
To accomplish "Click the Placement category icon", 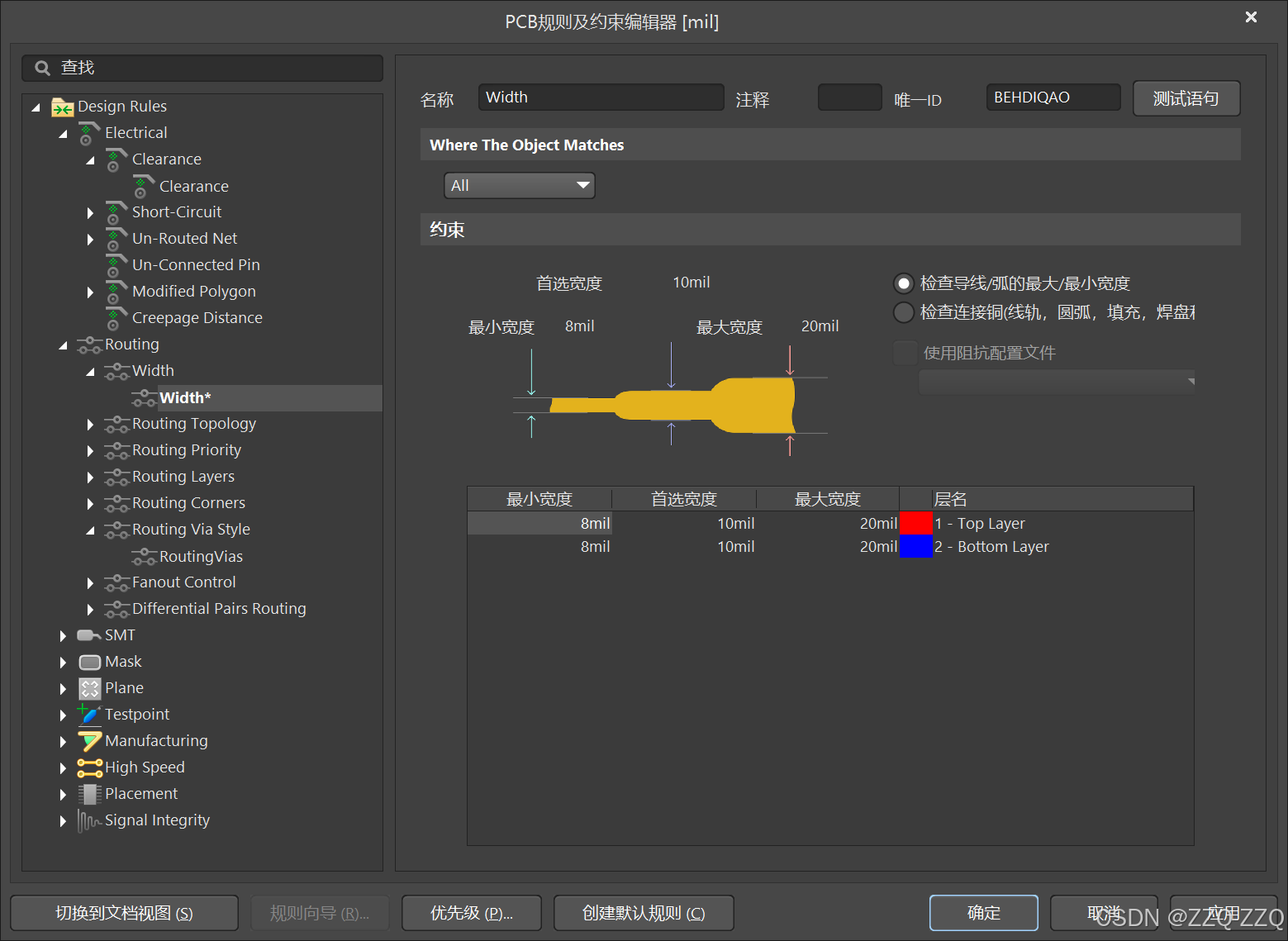I will [x=89, y=795].
